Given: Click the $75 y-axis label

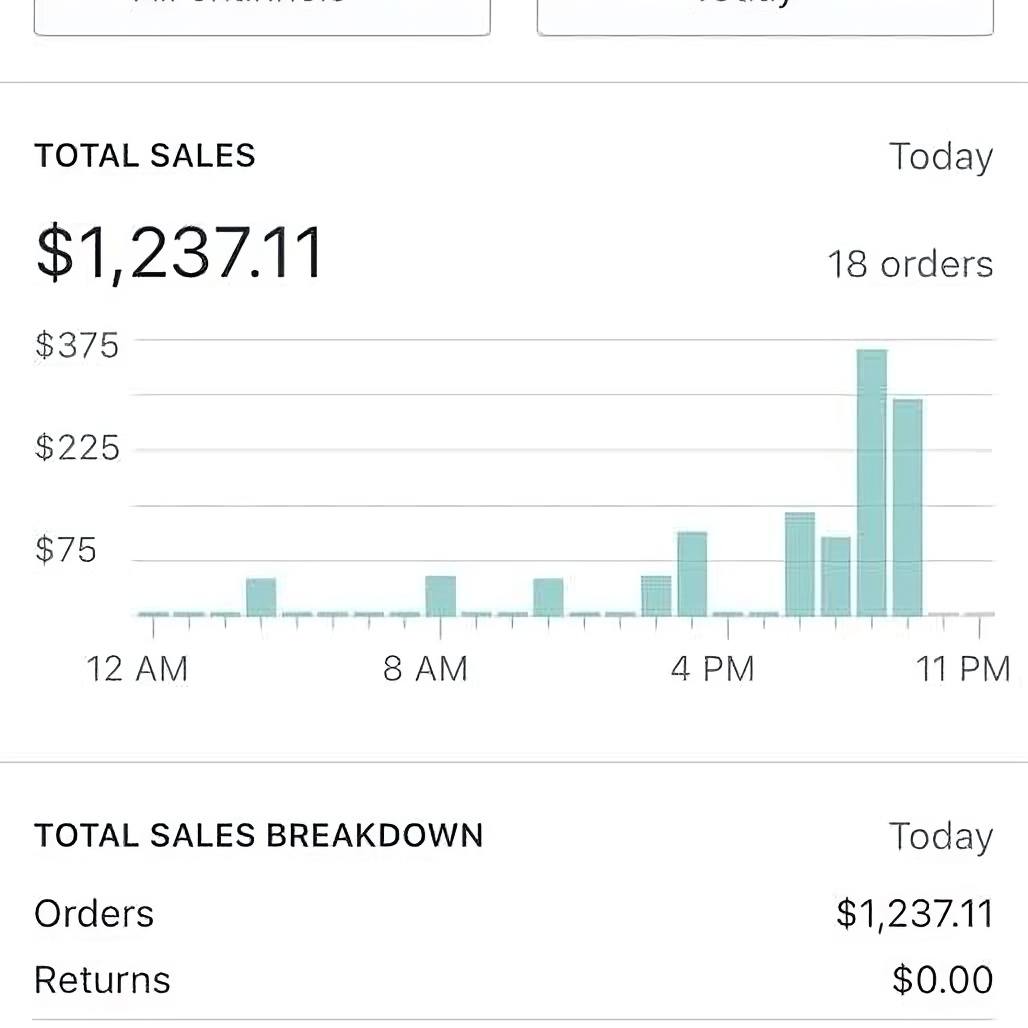Looking at the screenshot, I should click(66, 550).
